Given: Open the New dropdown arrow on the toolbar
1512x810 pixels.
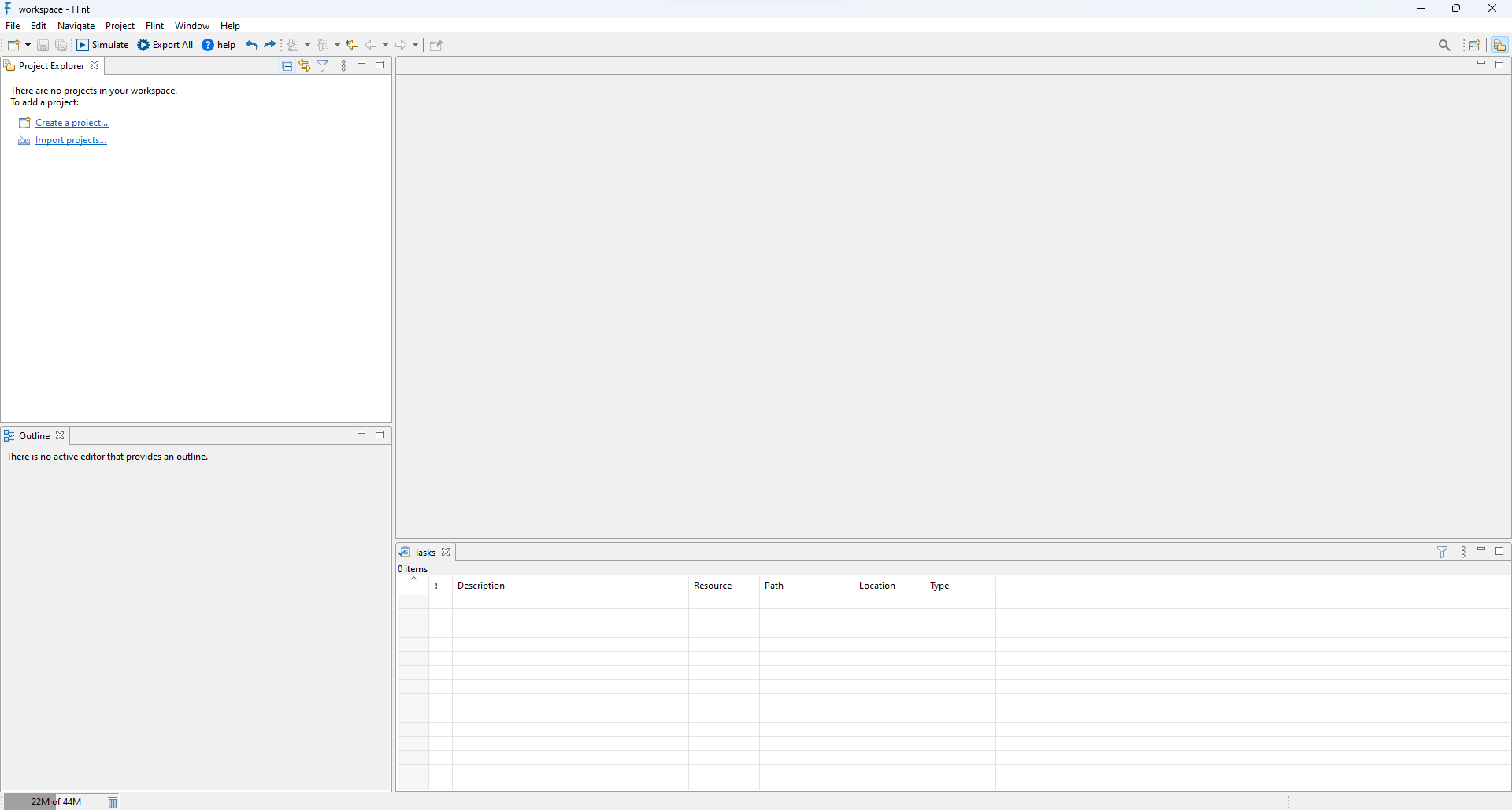Looking at the screenshot, I should click(26, 45).
